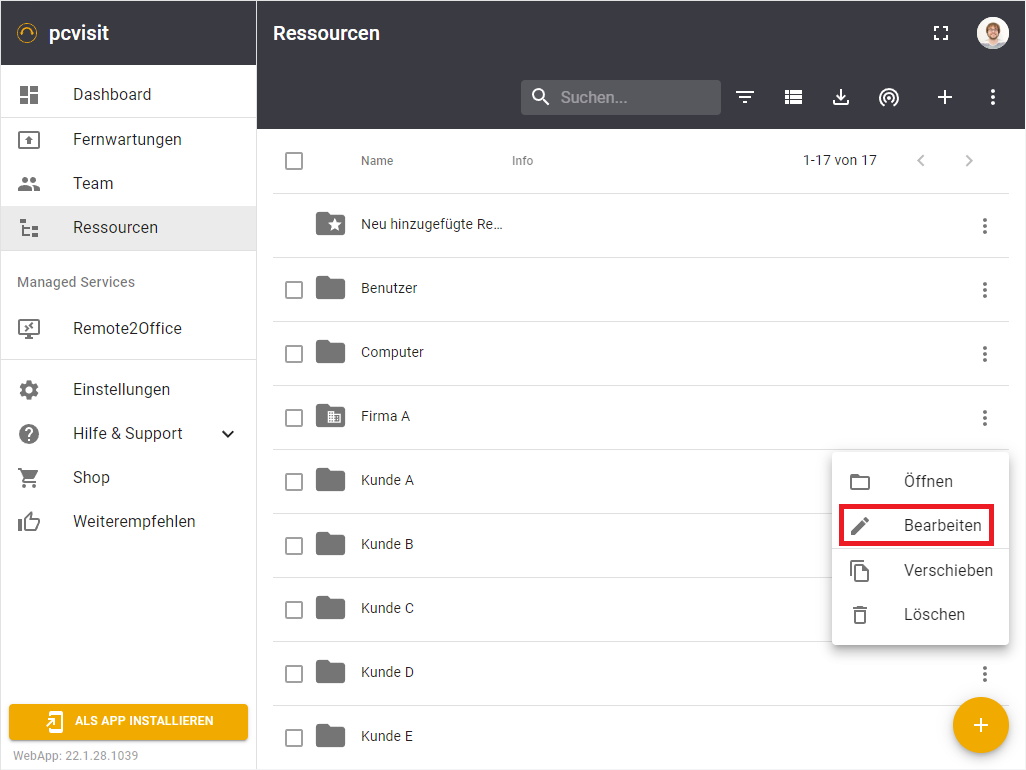Check the Benutzer folder checkbox

pyautogui.click(x=294, y=289)
